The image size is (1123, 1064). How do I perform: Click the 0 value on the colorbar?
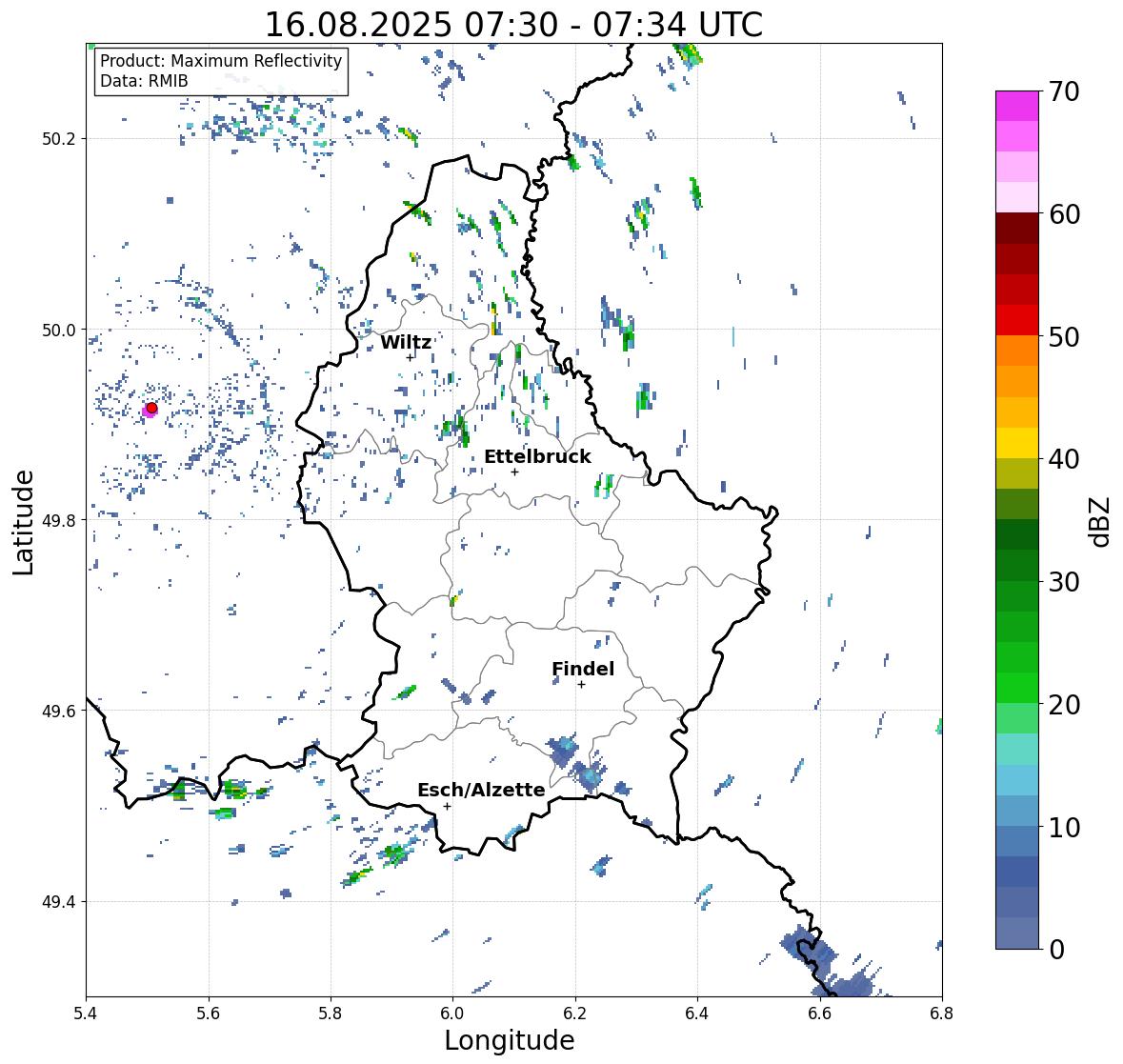click(x=1057, y=950)
